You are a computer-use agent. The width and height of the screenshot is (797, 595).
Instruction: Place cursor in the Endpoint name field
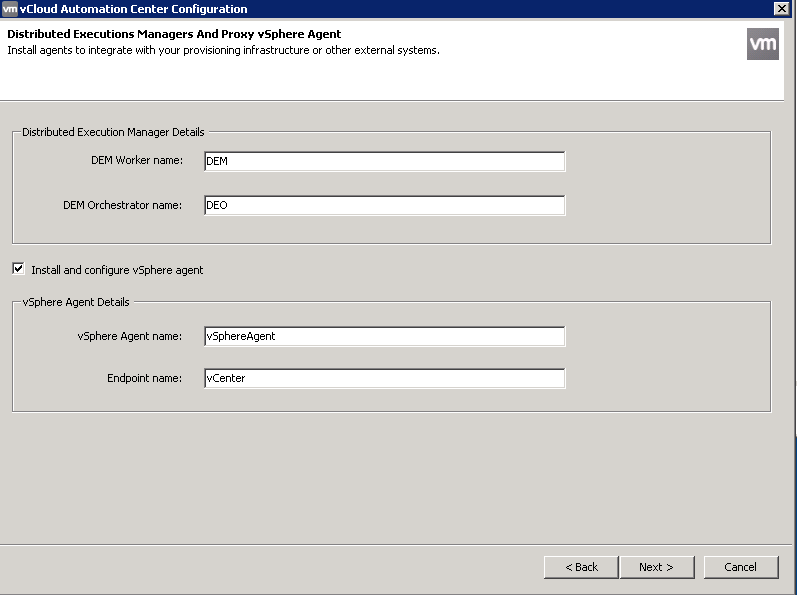(384, 379)
